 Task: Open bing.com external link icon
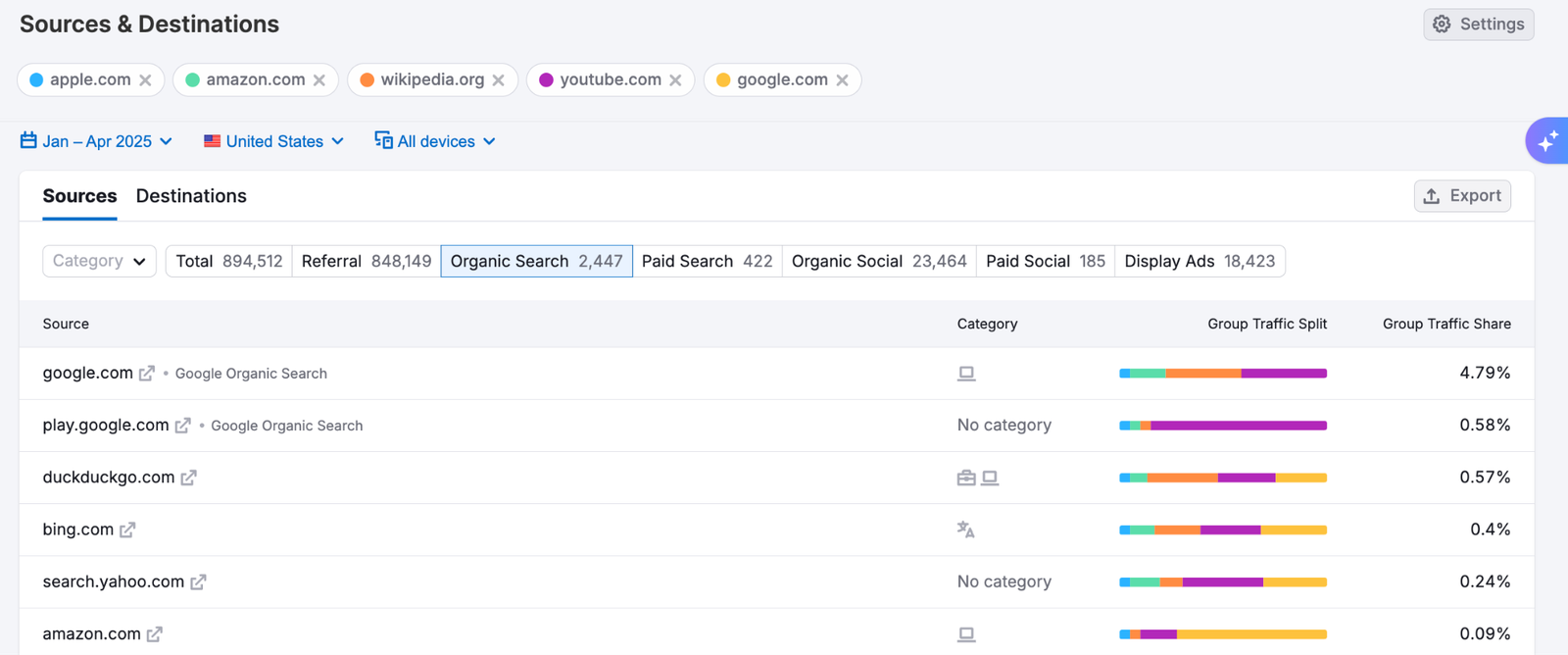pos(127,529)
